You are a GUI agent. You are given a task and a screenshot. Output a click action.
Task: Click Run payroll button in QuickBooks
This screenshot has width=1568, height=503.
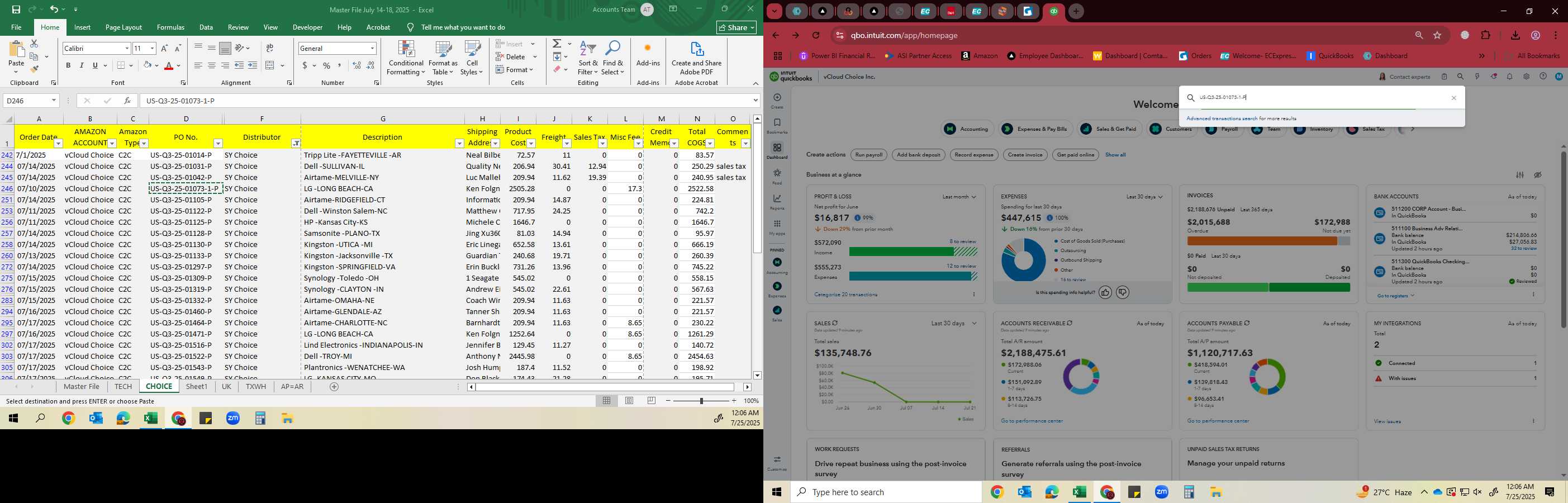pyautogui.click(x=868, y=155)
